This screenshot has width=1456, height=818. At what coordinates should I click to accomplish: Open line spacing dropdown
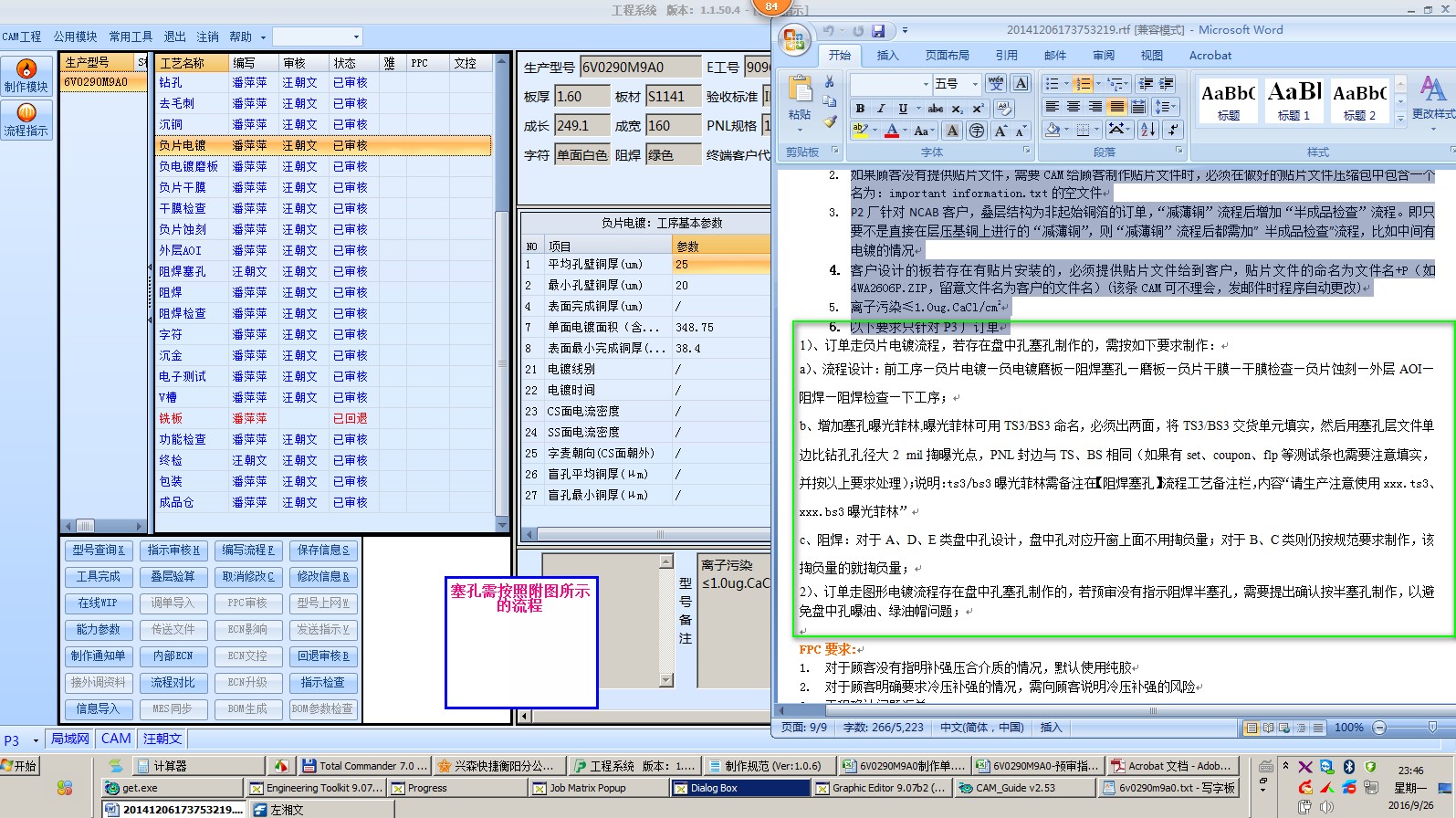tap(1166, 107)
